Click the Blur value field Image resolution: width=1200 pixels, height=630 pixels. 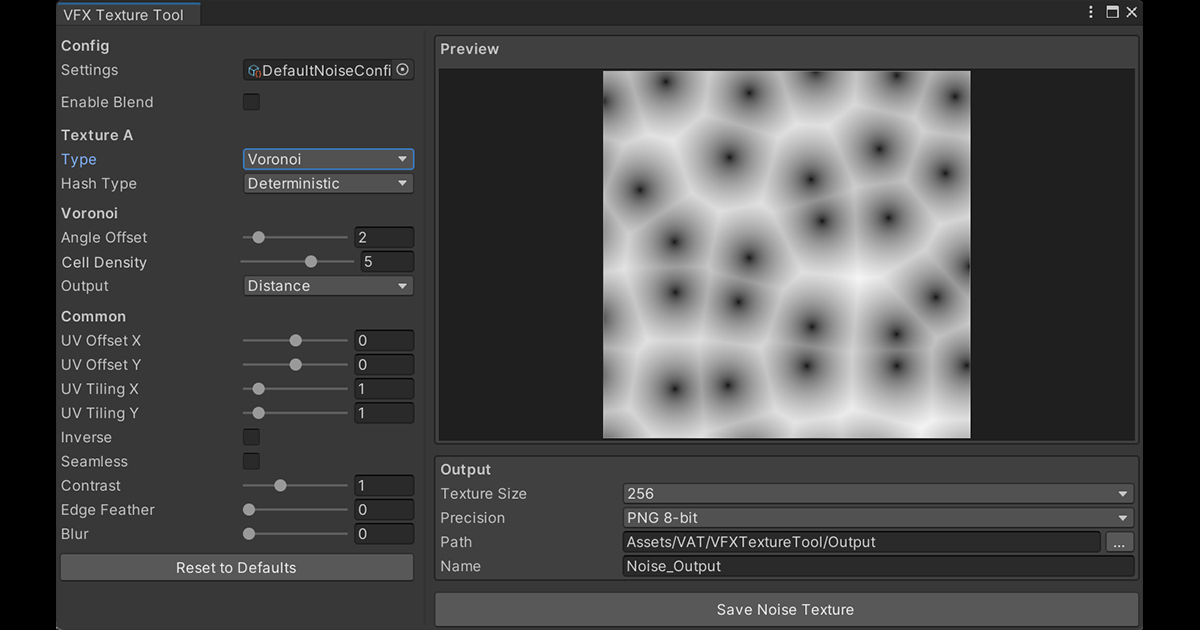(384, 534)
